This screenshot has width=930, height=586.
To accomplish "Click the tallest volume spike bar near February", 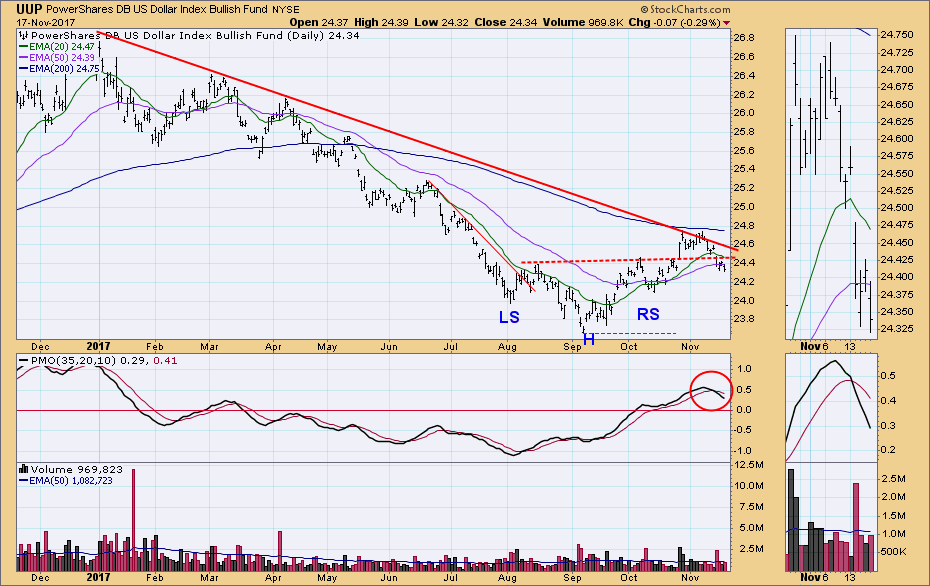I will [133, 520].
